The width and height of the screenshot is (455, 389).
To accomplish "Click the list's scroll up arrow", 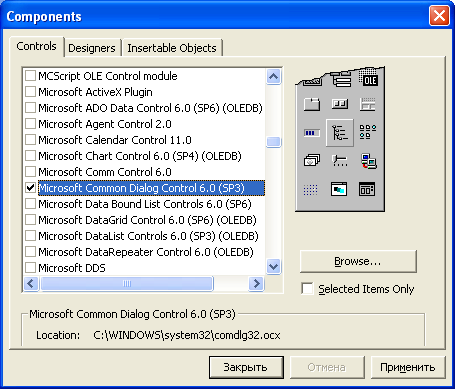I will pyautogui.click(x=274, y=77).
